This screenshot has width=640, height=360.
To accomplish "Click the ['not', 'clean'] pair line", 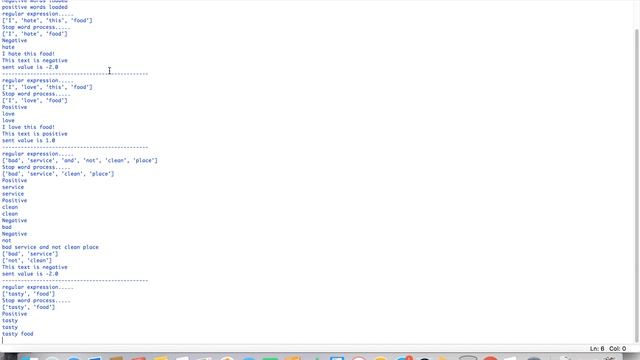I will coord(27,260).
